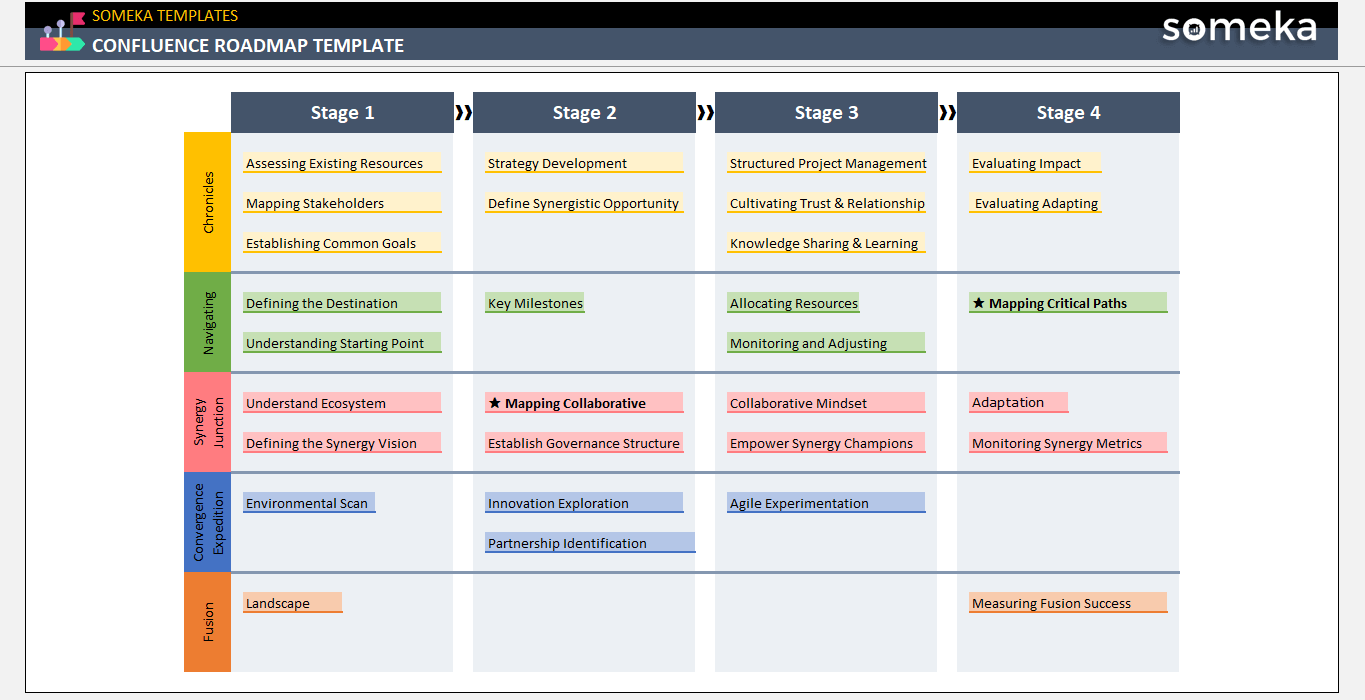Image resolution: width=1365 pixels, height=700 pixels.
Task: Click the Stage 1 column header
Action: pyautogui.click(x=342, y=113)
